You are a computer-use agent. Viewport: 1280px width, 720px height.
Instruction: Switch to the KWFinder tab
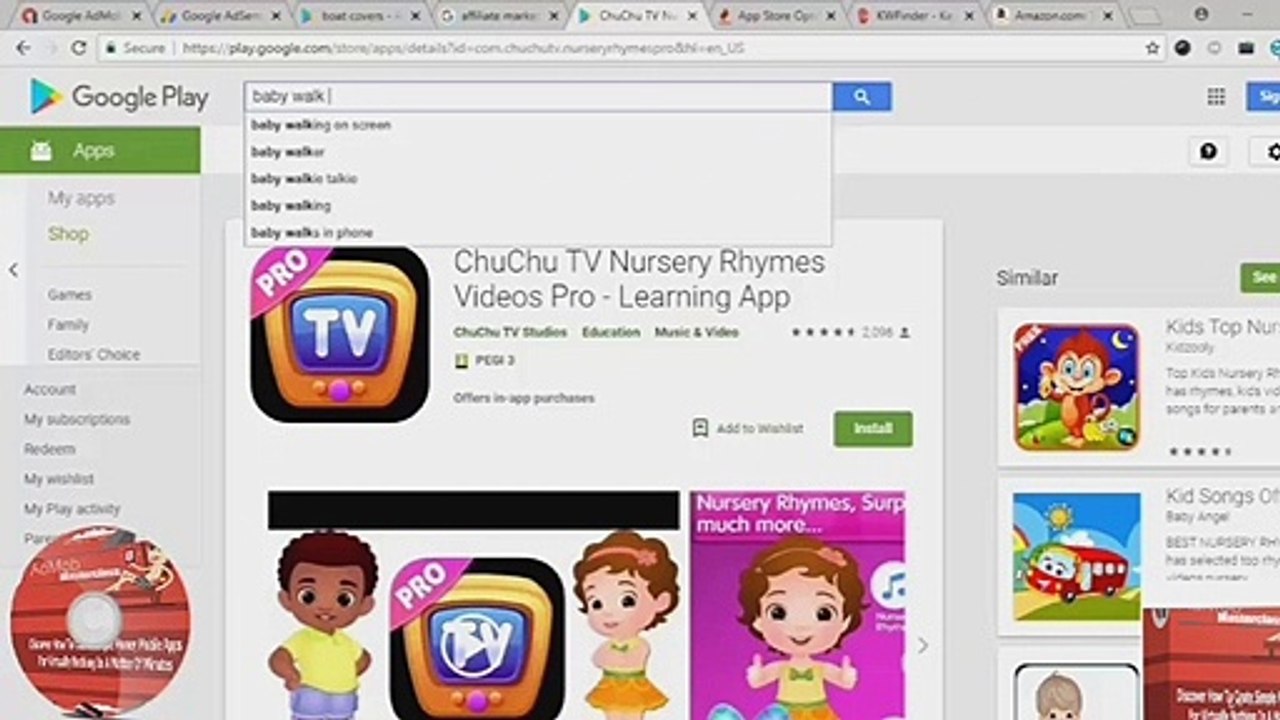coord(914,16)
